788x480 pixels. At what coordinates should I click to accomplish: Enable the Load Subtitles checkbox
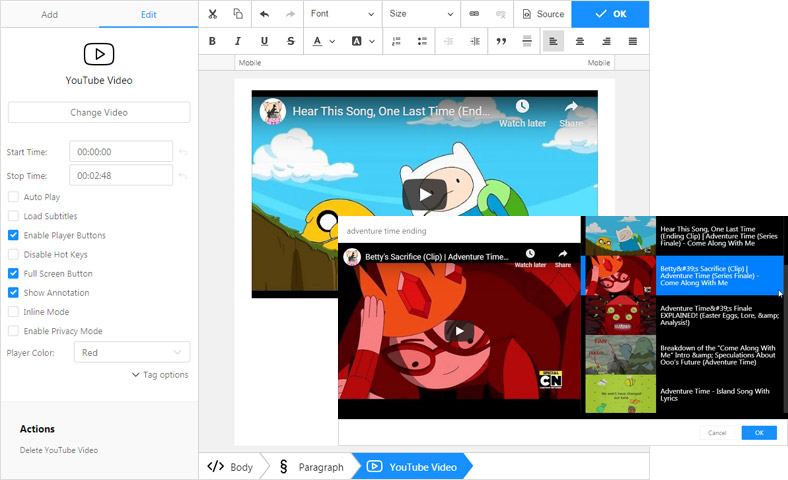[14, 216]
